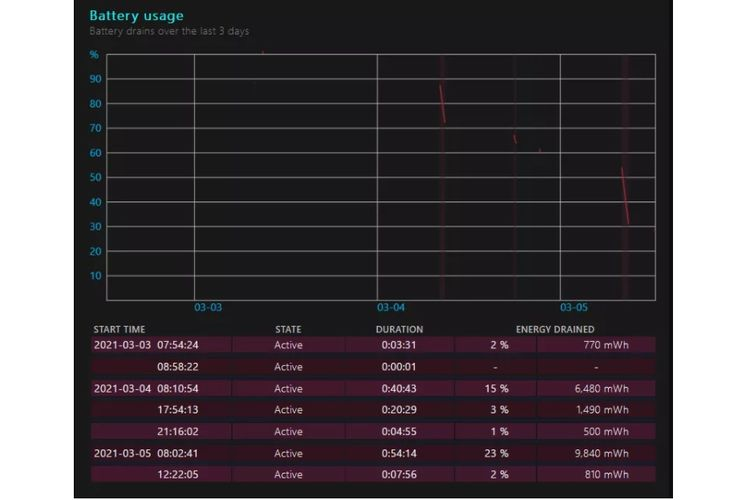Click the ENERGY DRAINED column header
The width and height of the screenshot is (750, 500).
click(555, 329)
